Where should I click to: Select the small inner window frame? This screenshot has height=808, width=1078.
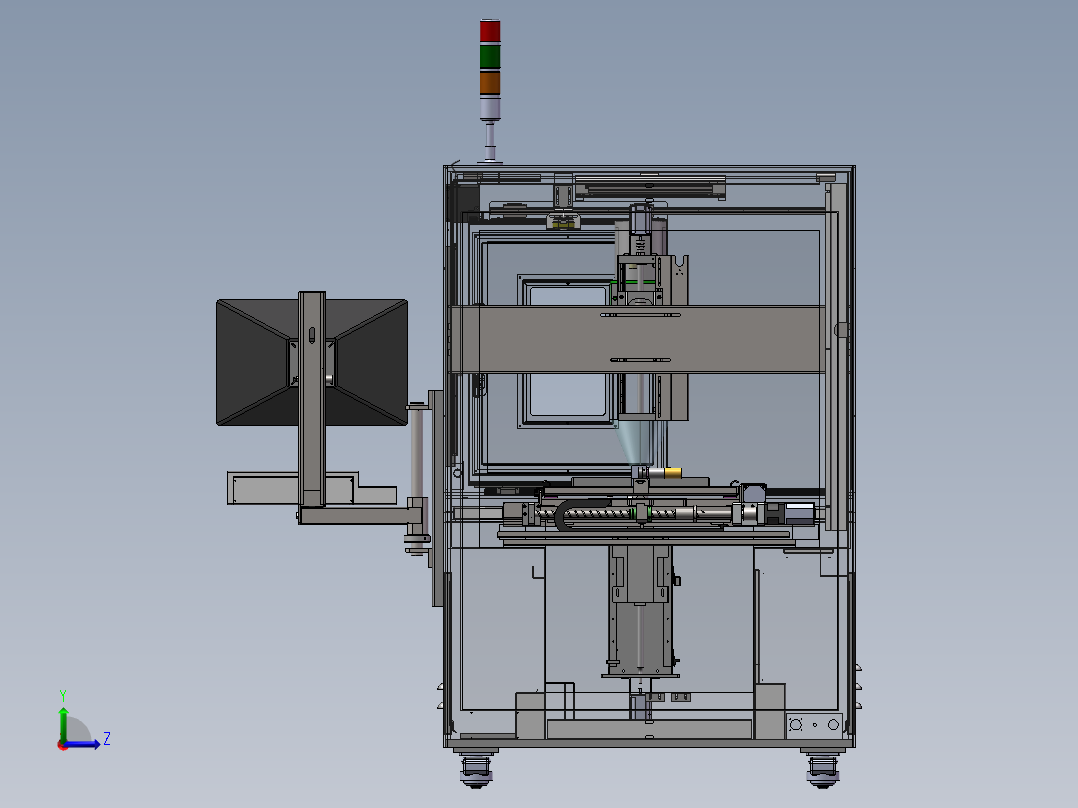pyautogui.click(x=567, y=351)
